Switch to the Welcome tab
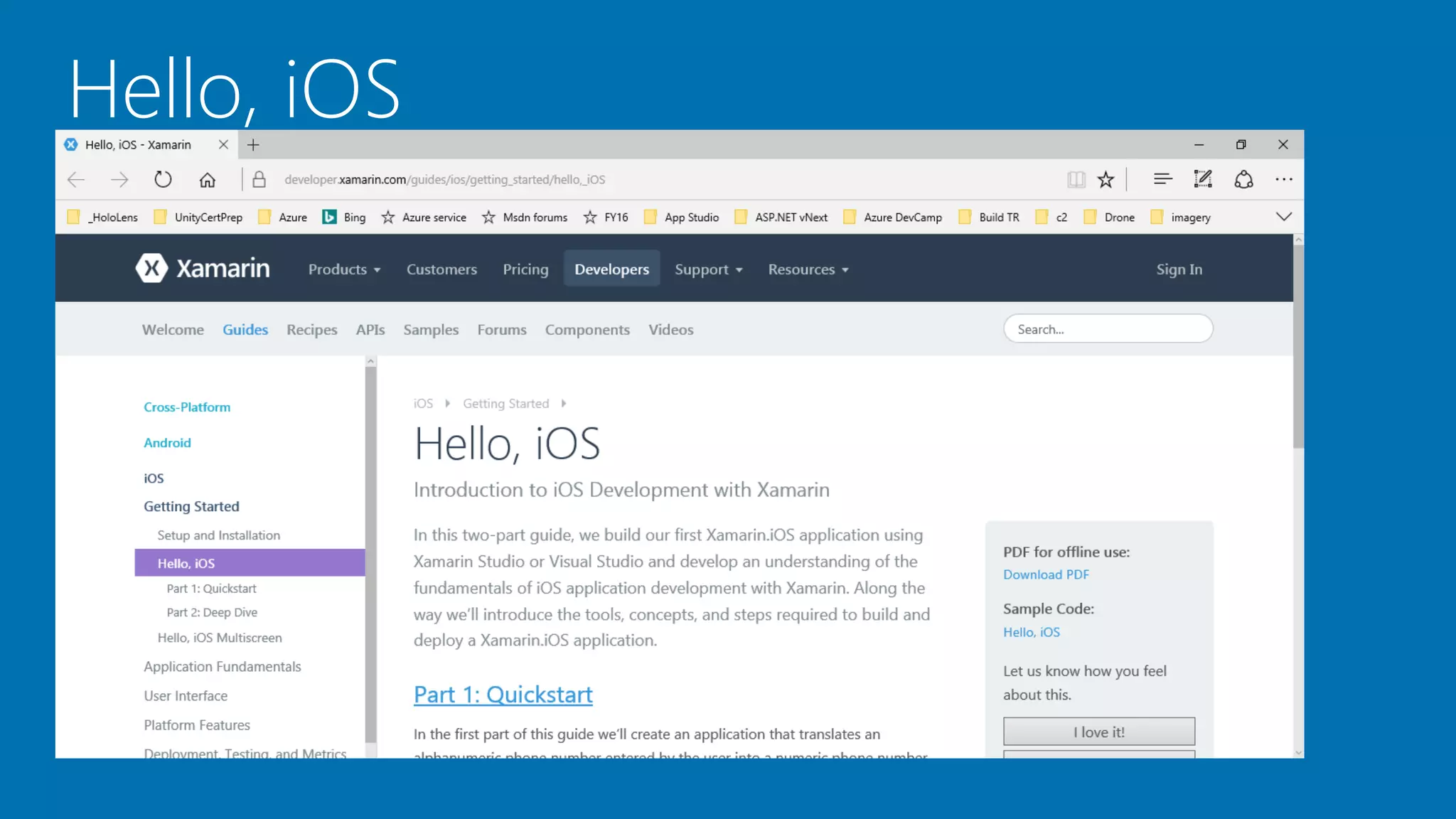This screenshot has height=819, width=1456. (x=173, y=330)
